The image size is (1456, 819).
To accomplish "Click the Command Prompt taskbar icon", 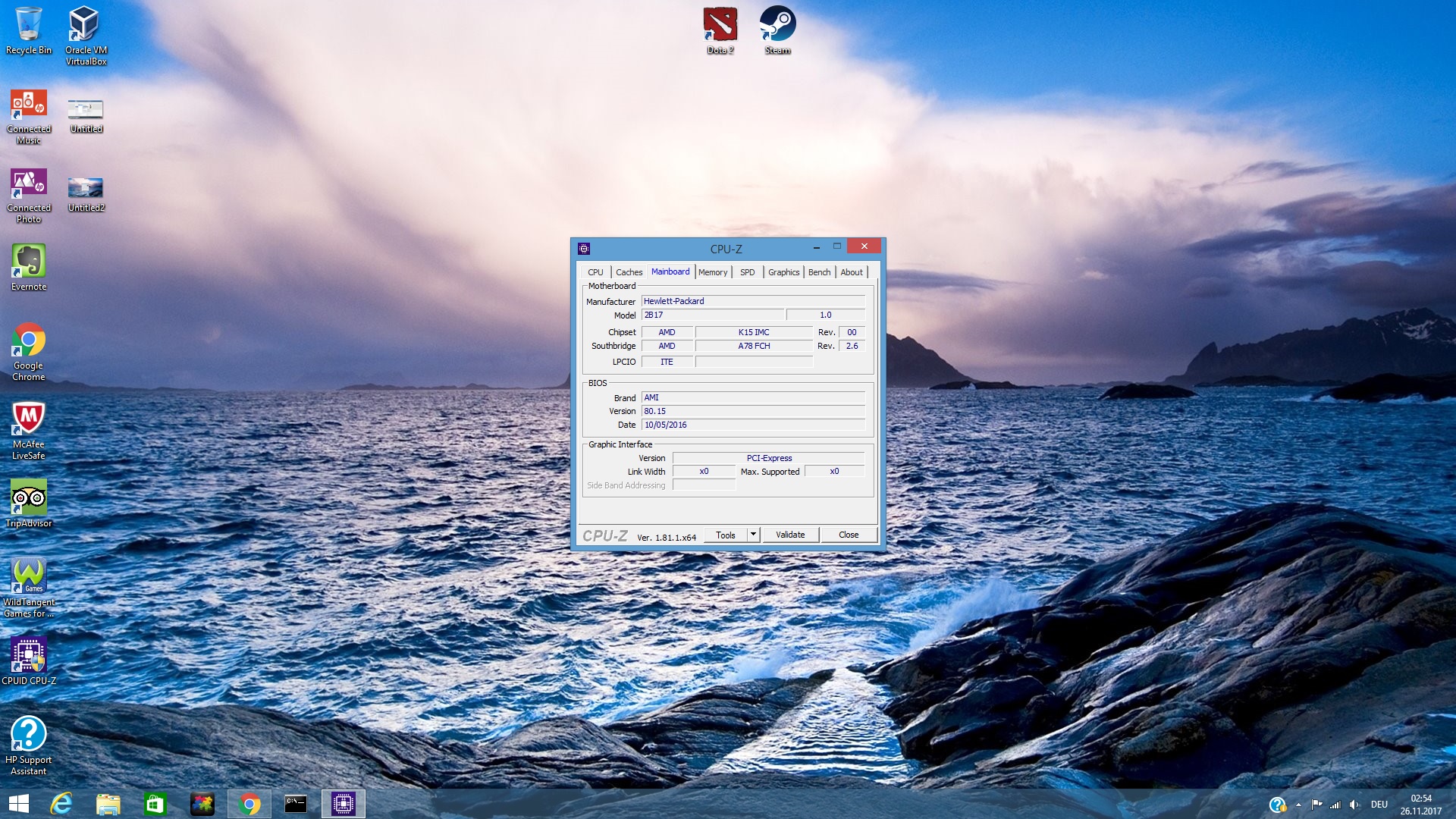I will coord(296,804).
